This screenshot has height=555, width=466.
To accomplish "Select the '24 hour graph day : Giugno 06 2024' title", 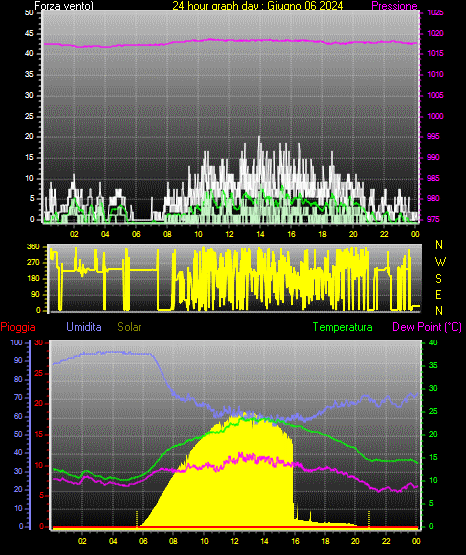I will tap(258, 6).
